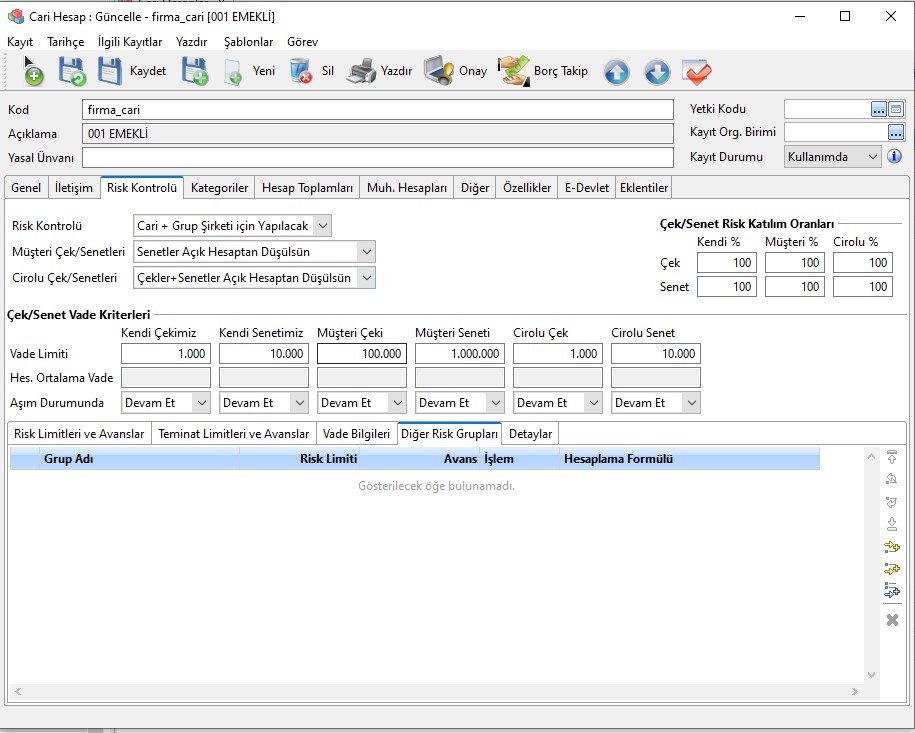This screenshot has height=733, width=915.
Task: Open the Yetki Kodu lookup button
Action: pos(879,110)
